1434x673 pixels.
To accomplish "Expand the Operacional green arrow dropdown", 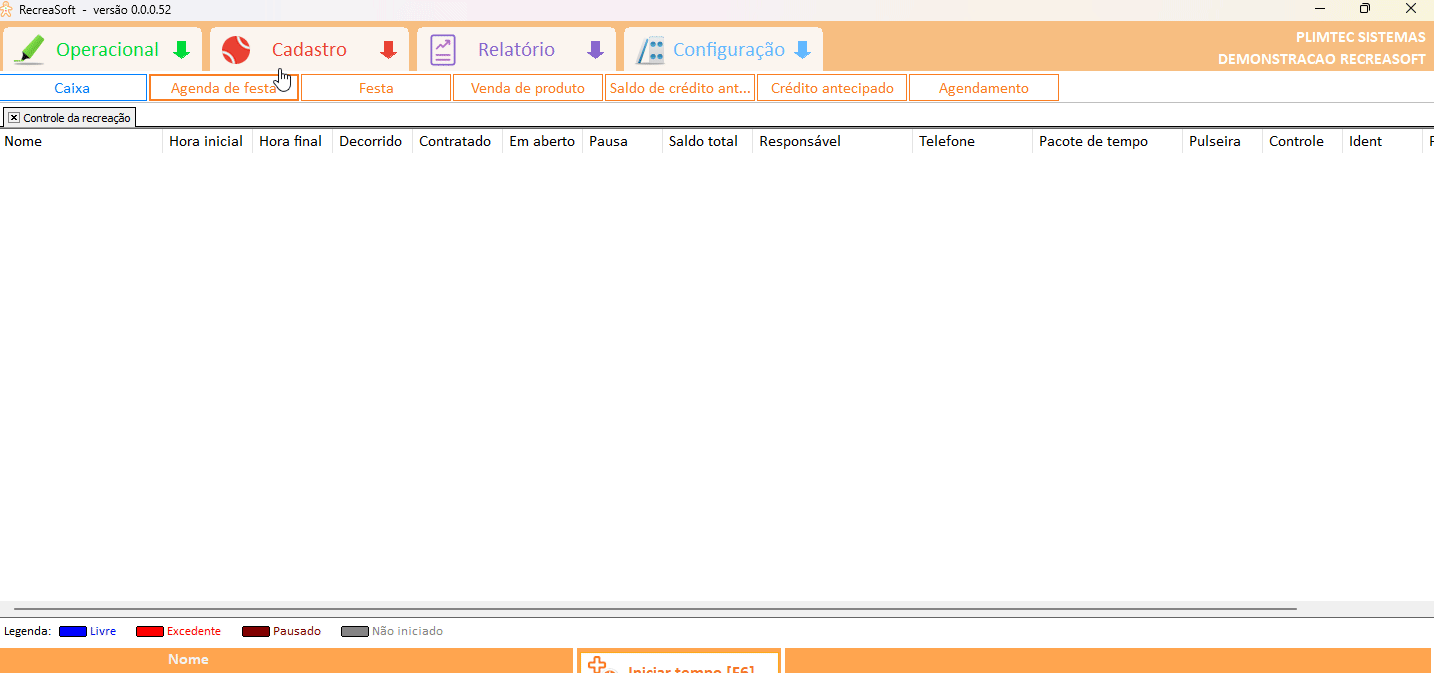I will click(181, 50).
